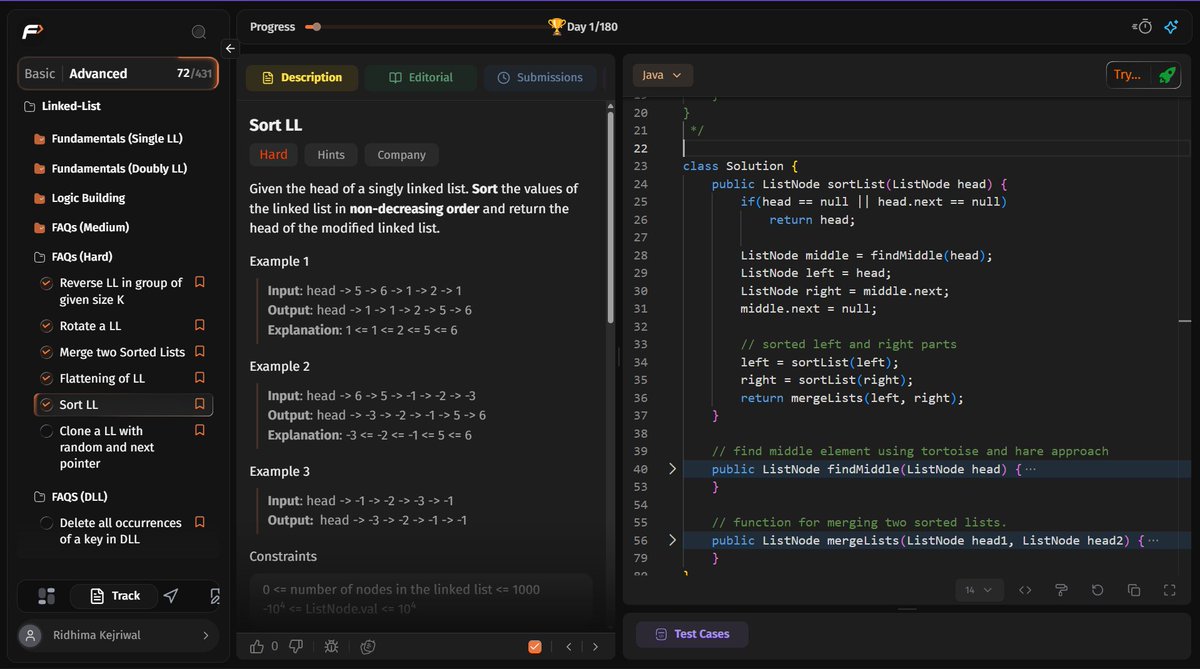Expand the Logic Building folder
The width and height of the screenshot is (1200, 669).
point(79,198)
